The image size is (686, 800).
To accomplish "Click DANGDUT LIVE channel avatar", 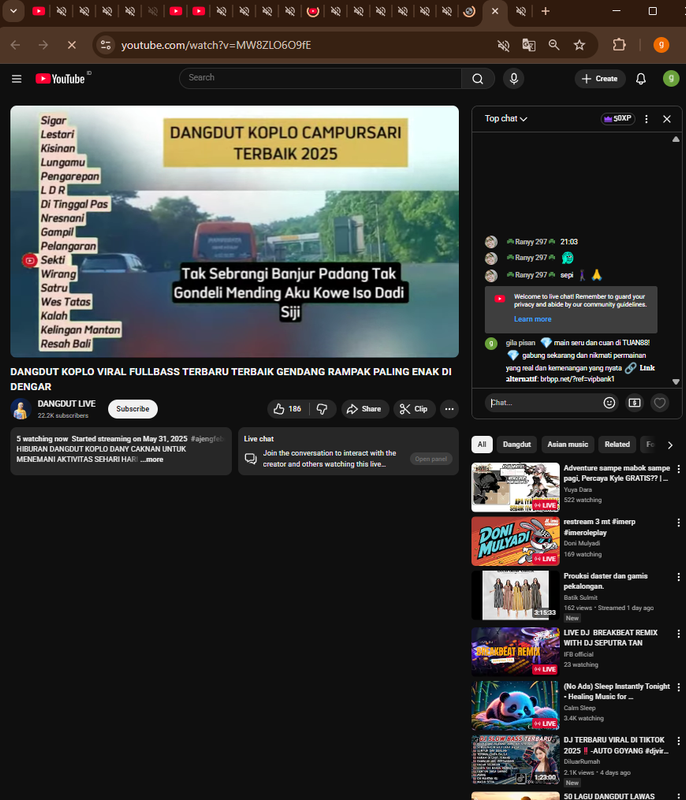I will click(21, 409).
